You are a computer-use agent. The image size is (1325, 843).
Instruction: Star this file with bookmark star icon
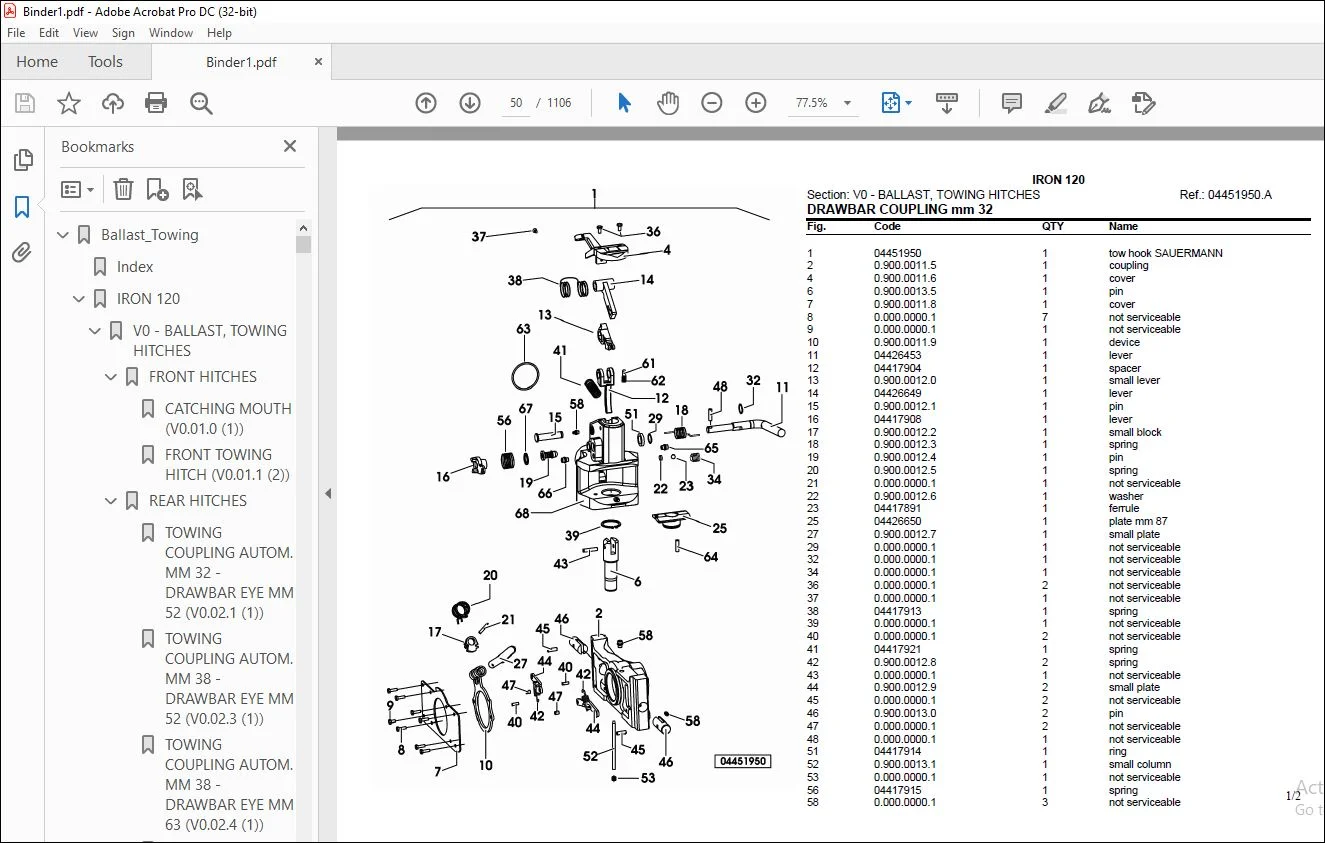[x=69, y=103]
